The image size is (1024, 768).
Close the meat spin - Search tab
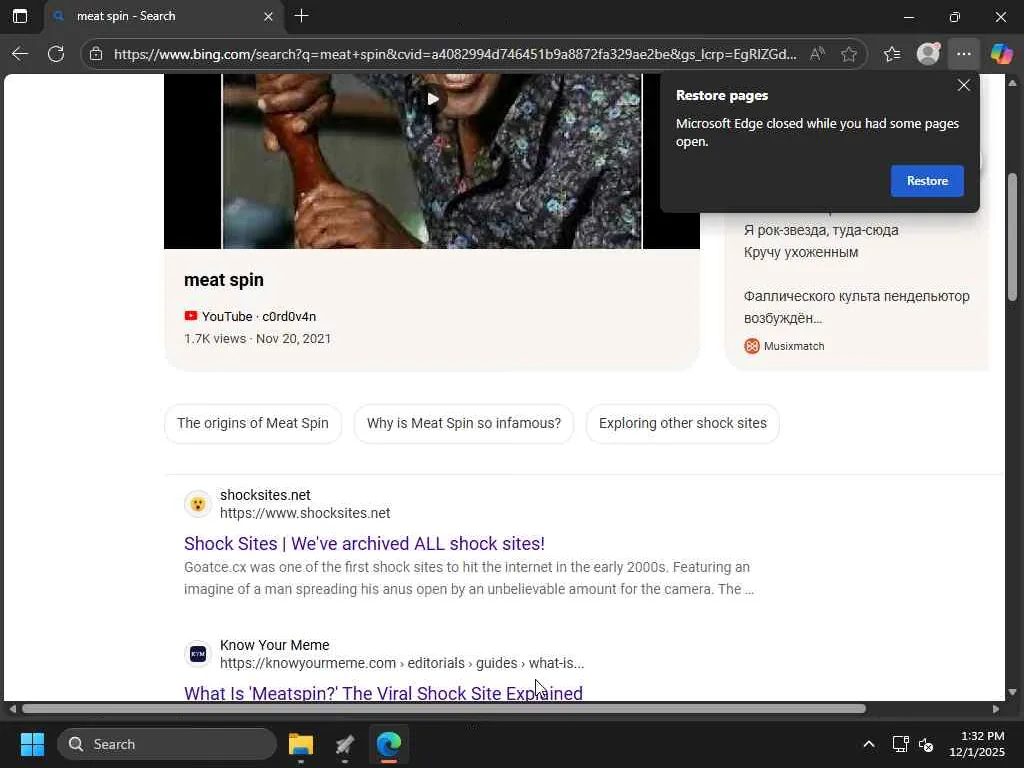268,16
